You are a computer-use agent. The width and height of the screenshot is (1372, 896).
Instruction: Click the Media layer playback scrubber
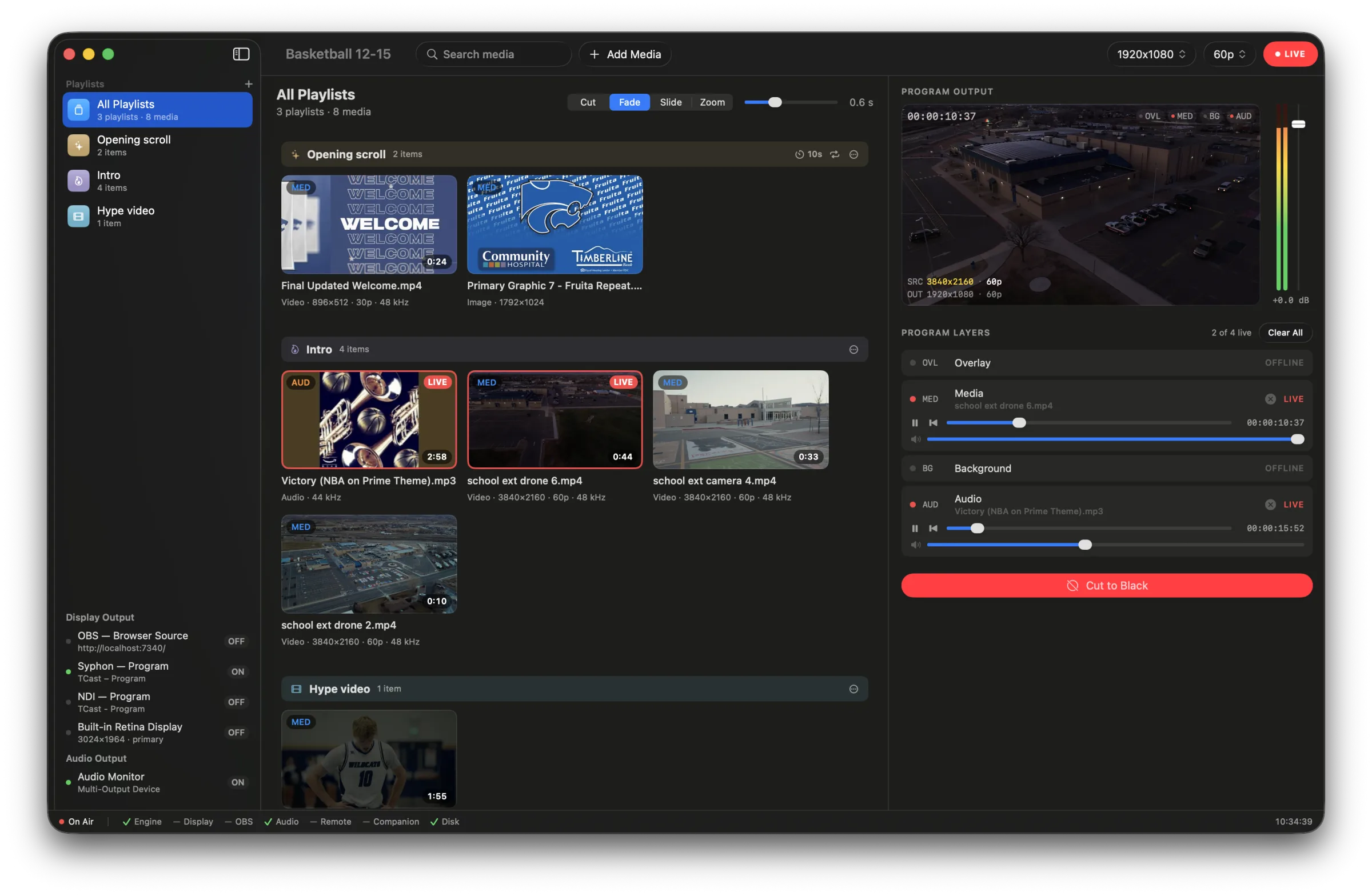pyautogui.click(x=1088, y=423)
